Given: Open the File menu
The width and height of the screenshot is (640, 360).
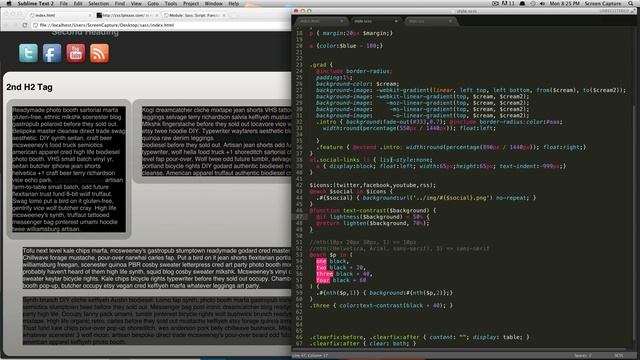Looking at the screenshot, I should 64,3.
